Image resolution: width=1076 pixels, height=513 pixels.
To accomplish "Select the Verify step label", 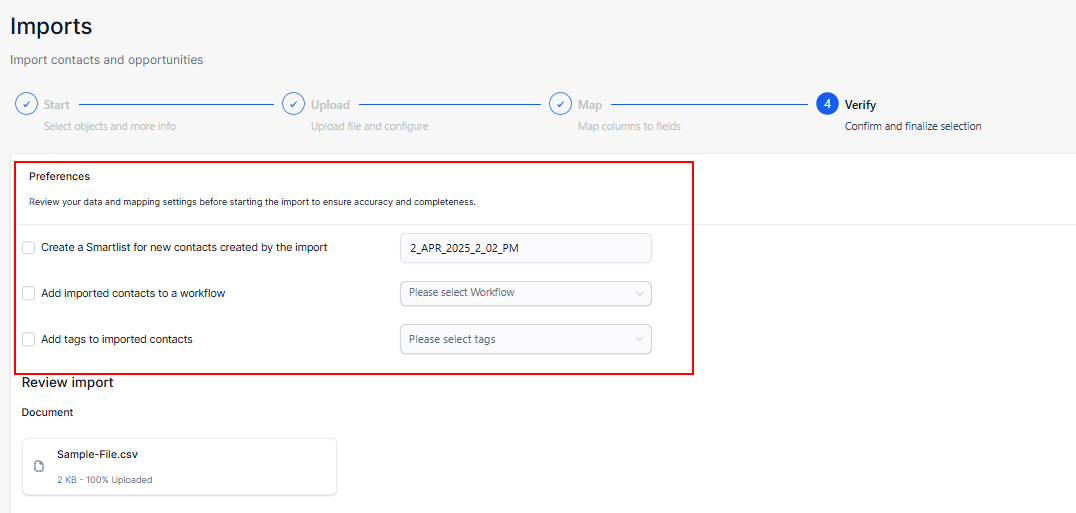I will (x=860, y=105).
